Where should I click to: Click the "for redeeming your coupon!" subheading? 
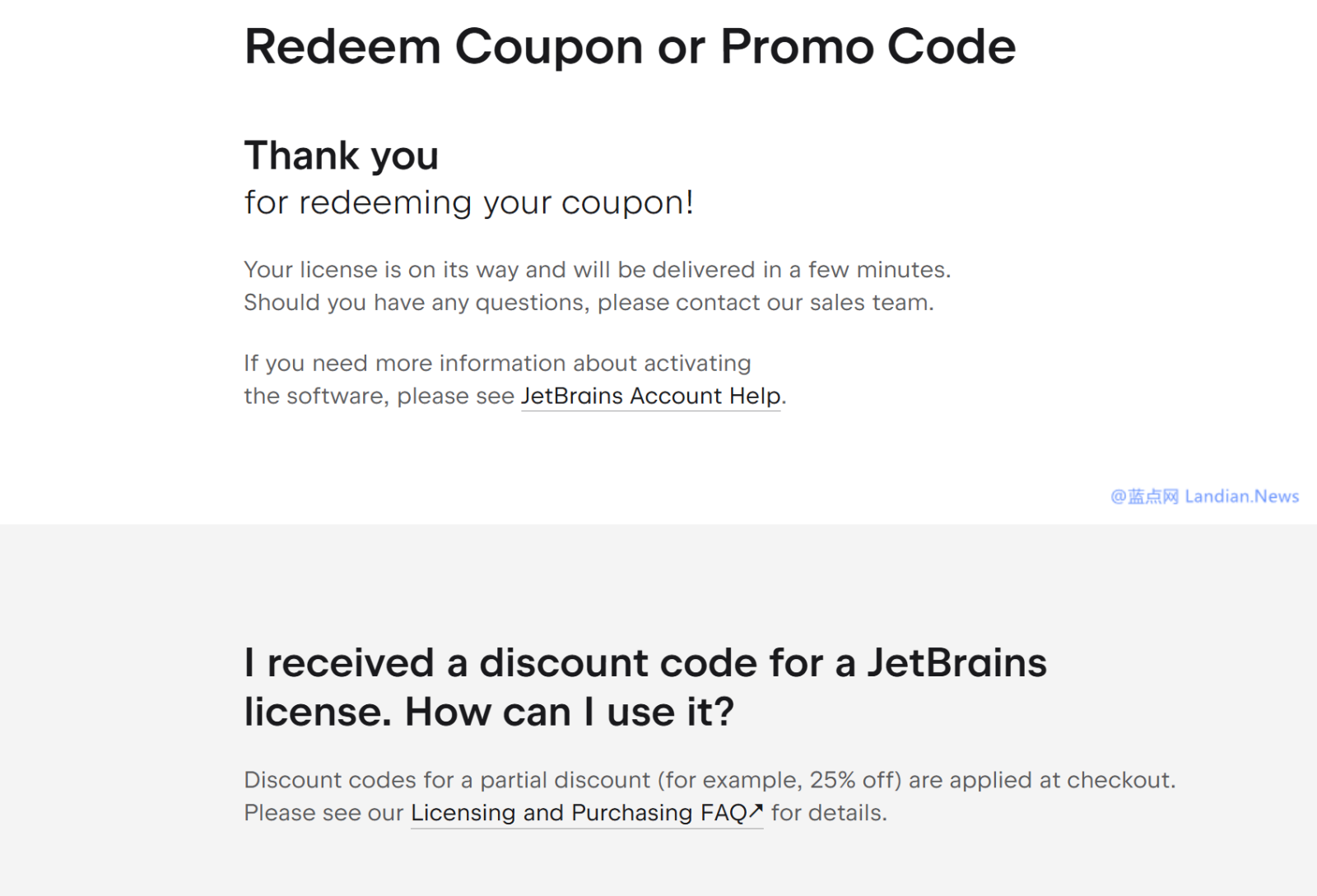click(x=468, y=202)
